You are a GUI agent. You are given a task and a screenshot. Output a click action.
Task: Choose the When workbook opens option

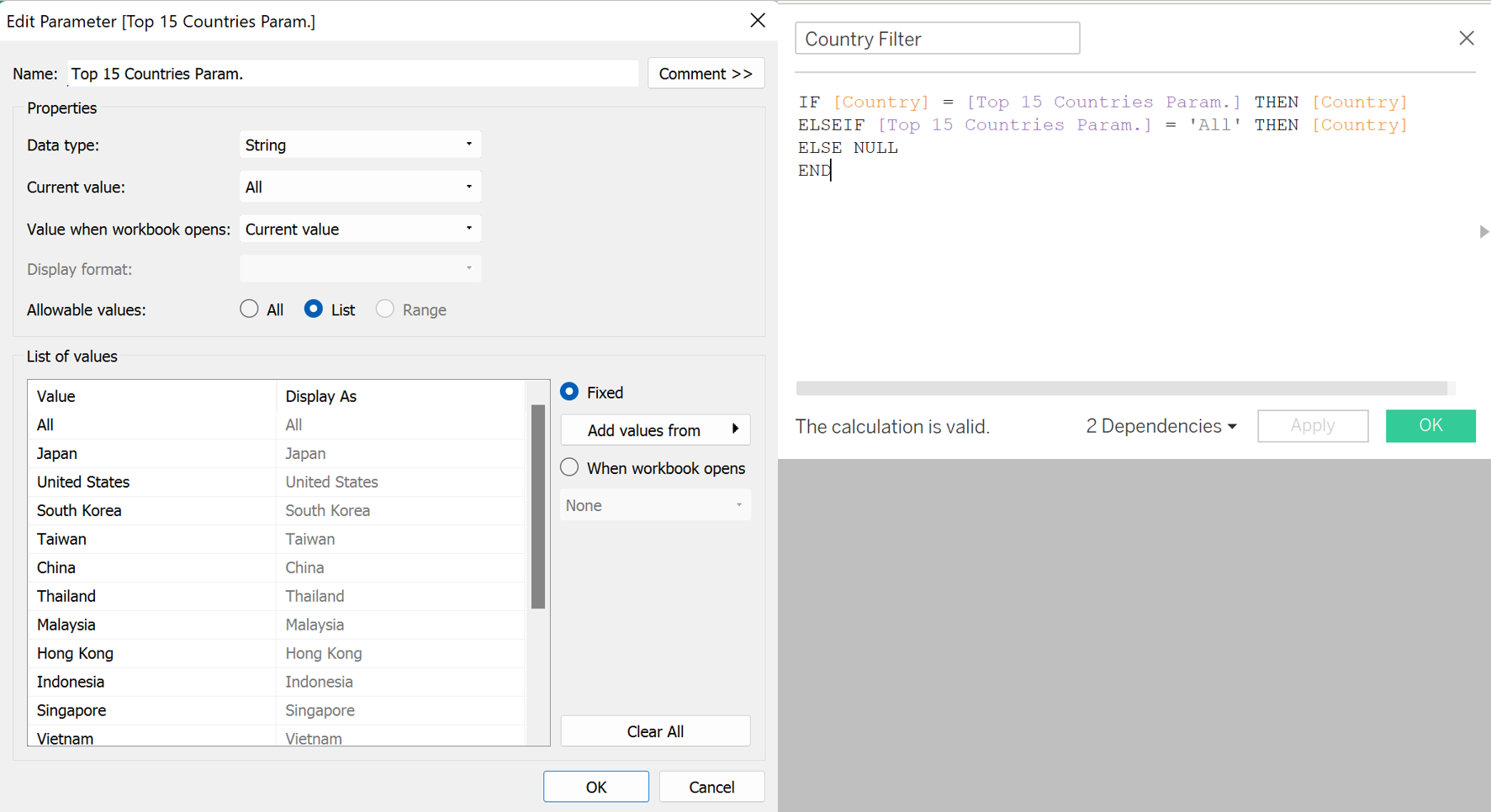pos(570,467)
